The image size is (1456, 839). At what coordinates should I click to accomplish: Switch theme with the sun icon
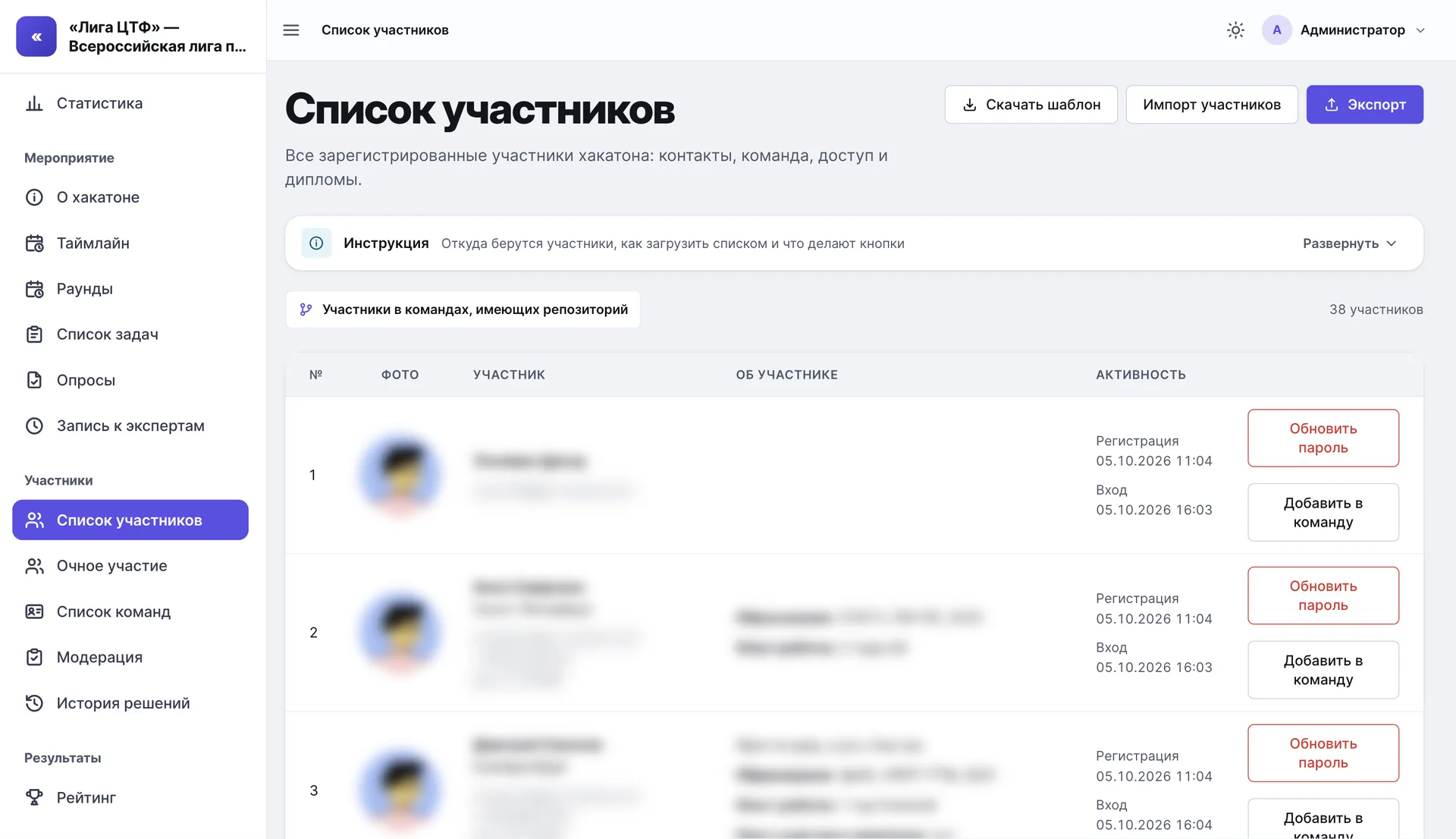click(1235, 30)
